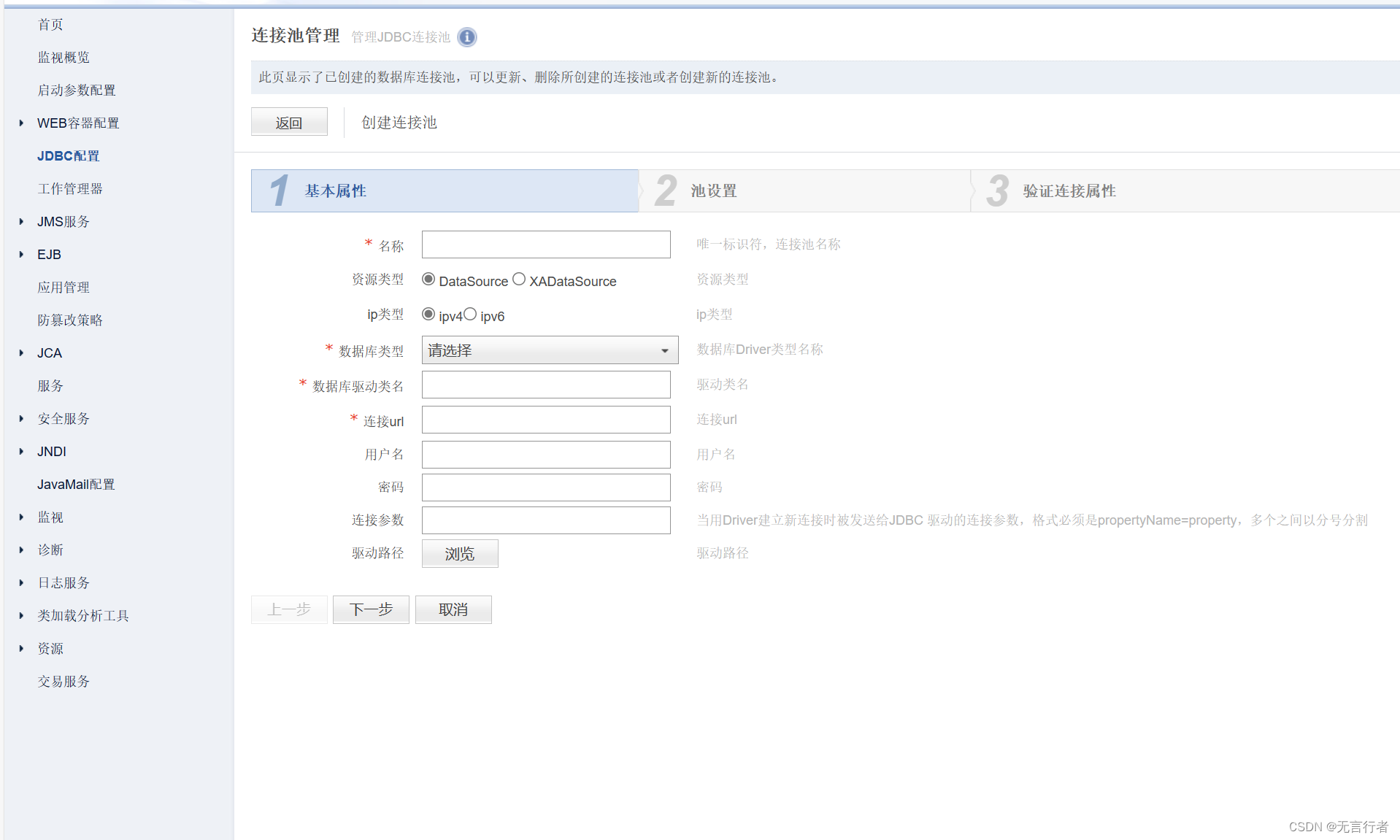This screenshot has width=1400, height=840.
Task: Select the XADataSource resource type
Action: click(x=519, y=280)
